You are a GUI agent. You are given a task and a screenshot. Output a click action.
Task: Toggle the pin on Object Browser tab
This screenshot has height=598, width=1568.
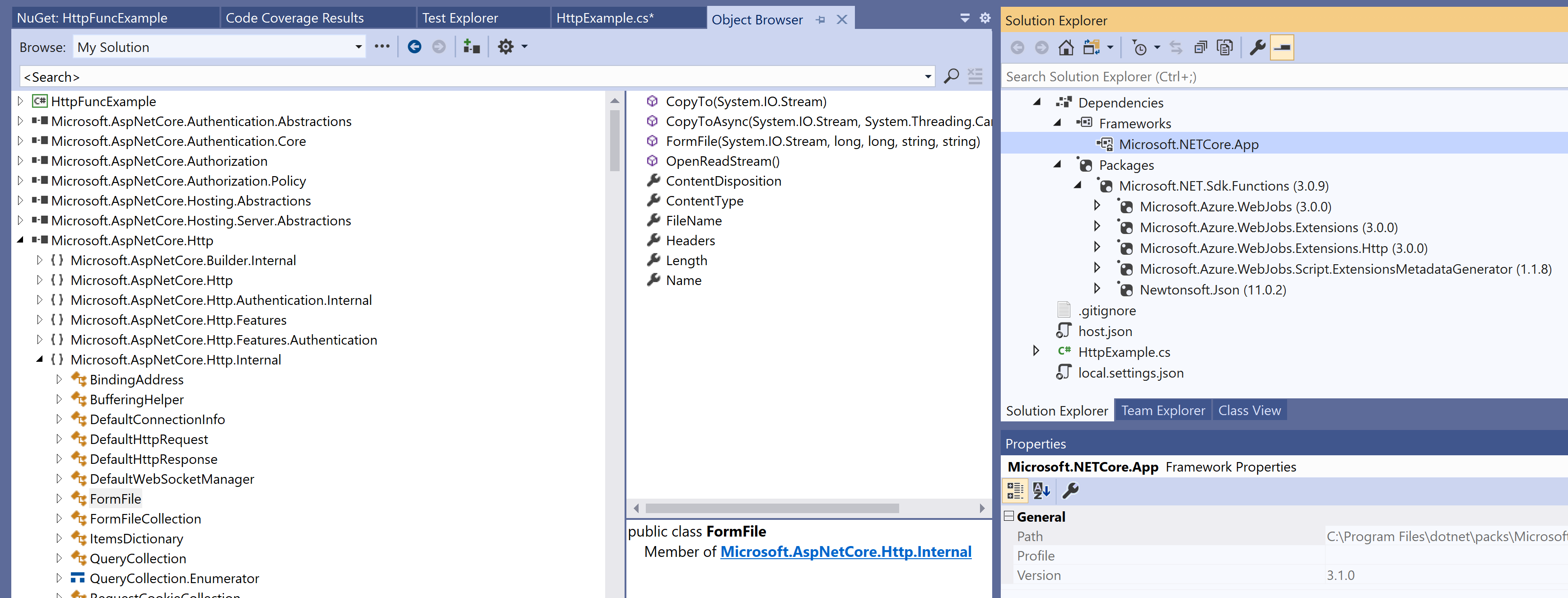pos(820,19)
